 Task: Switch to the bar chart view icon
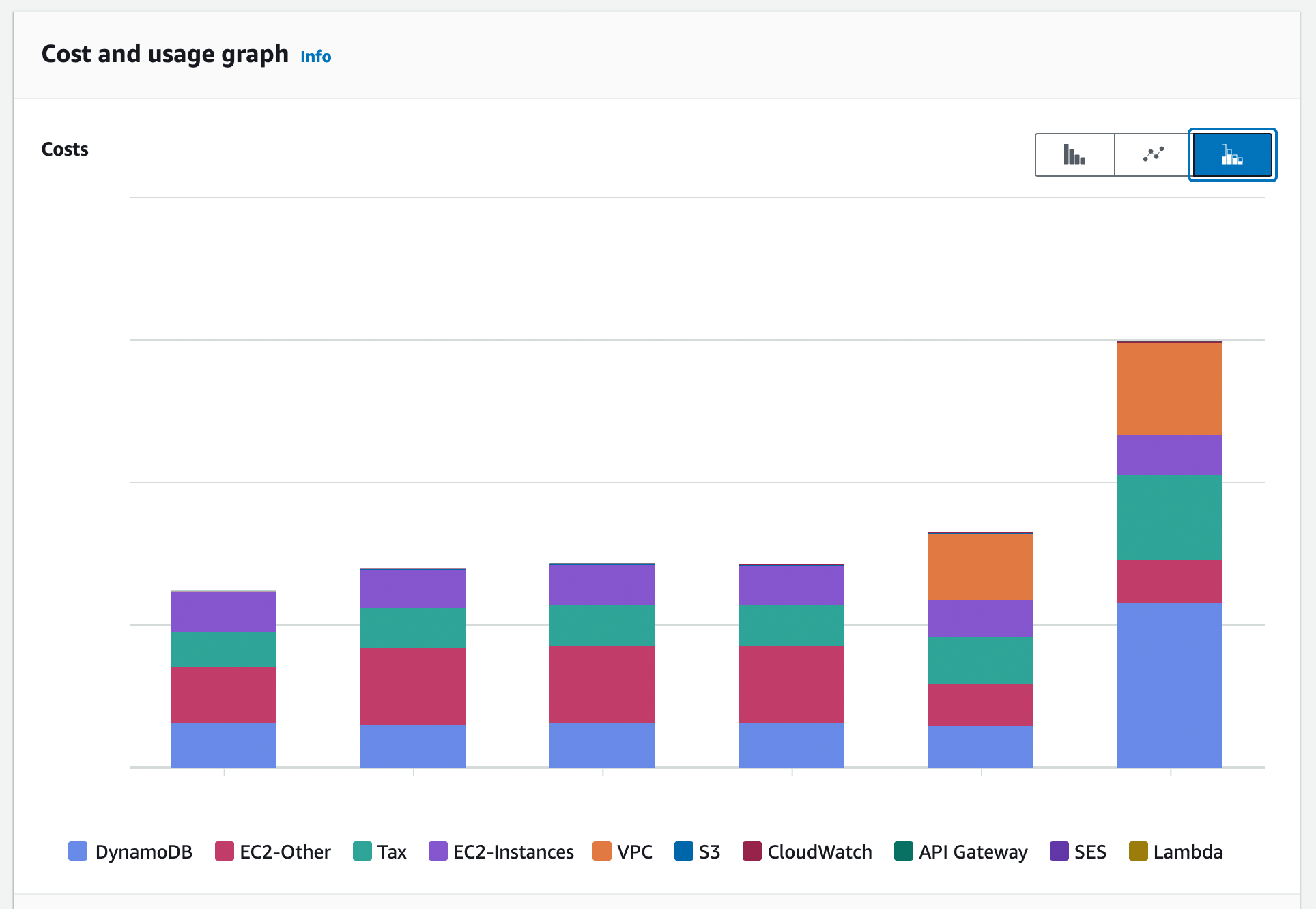(x=1074, y=155)
